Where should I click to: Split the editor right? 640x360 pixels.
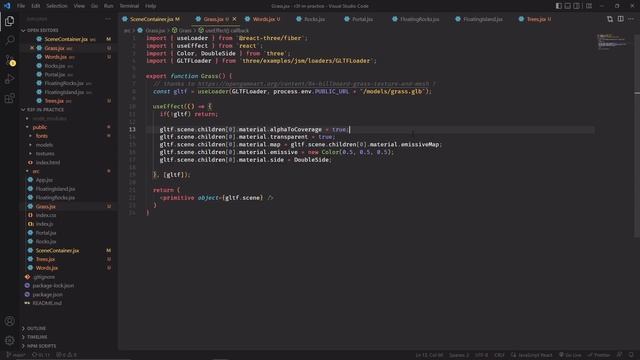620,19
